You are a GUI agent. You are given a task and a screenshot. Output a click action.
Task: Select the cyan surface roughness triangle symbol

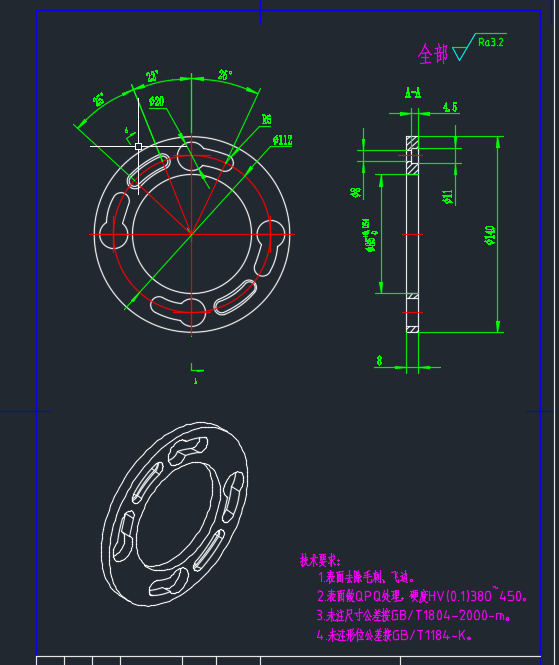(463, 49)
